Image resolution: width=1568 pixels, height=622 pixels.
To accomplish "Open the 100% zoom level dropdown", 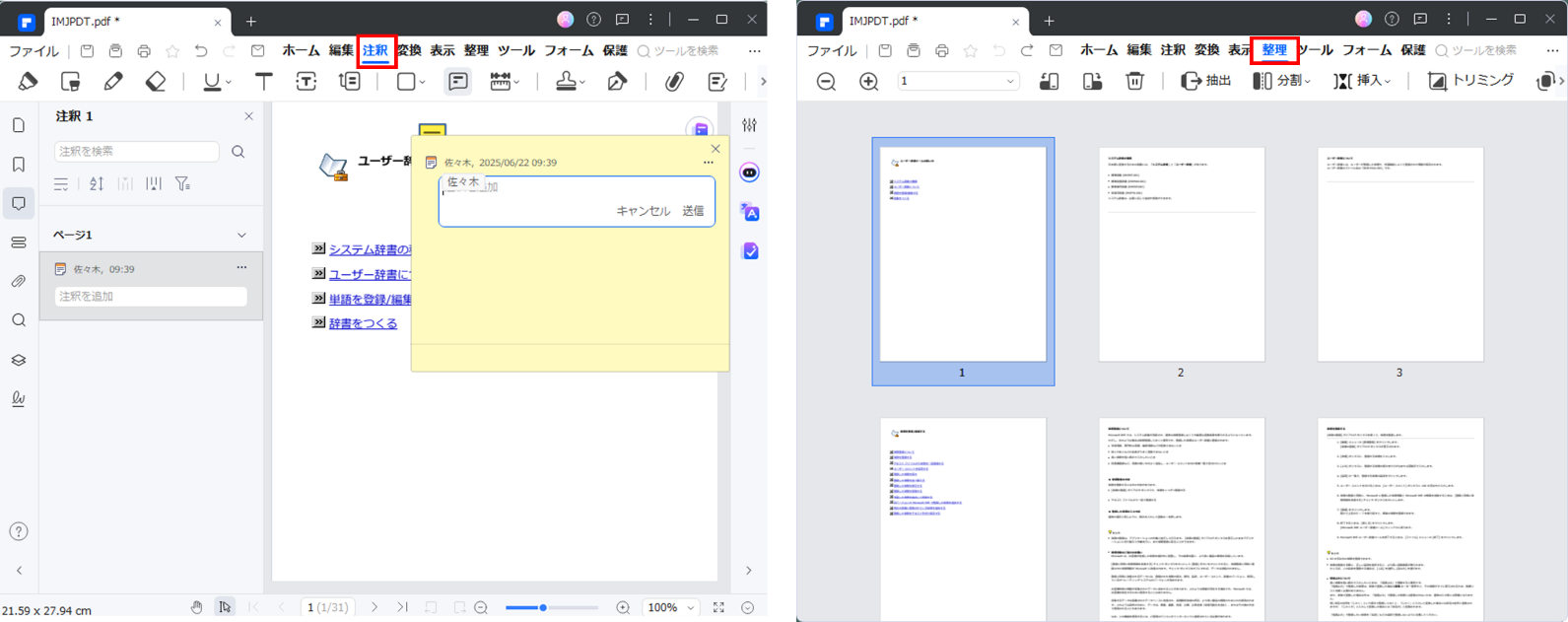I will click(671, 607).
